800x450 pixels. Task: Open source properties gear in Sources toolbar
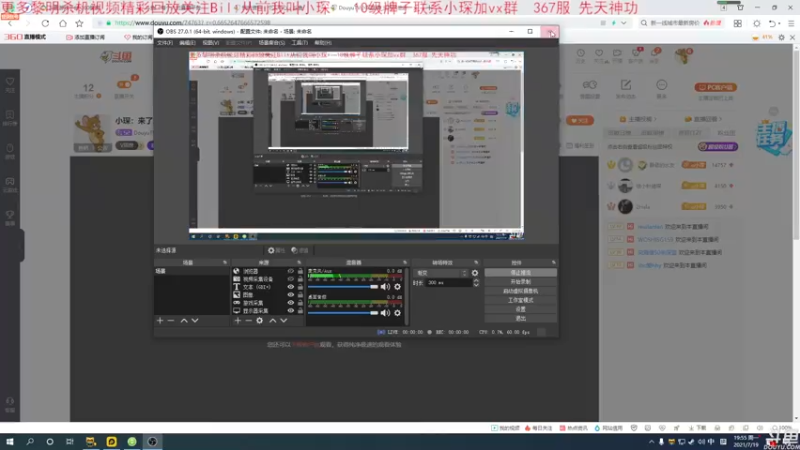(x=260, y=320)
